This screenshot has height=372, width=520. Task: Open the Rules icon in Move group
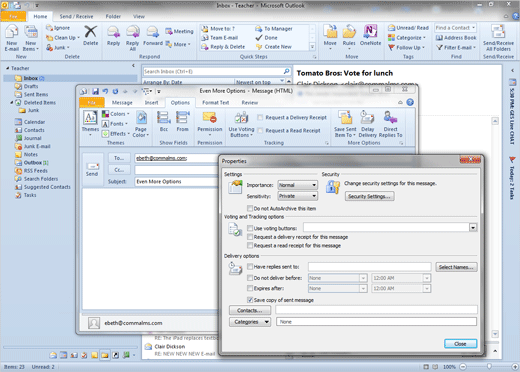[x=349, y=31]
